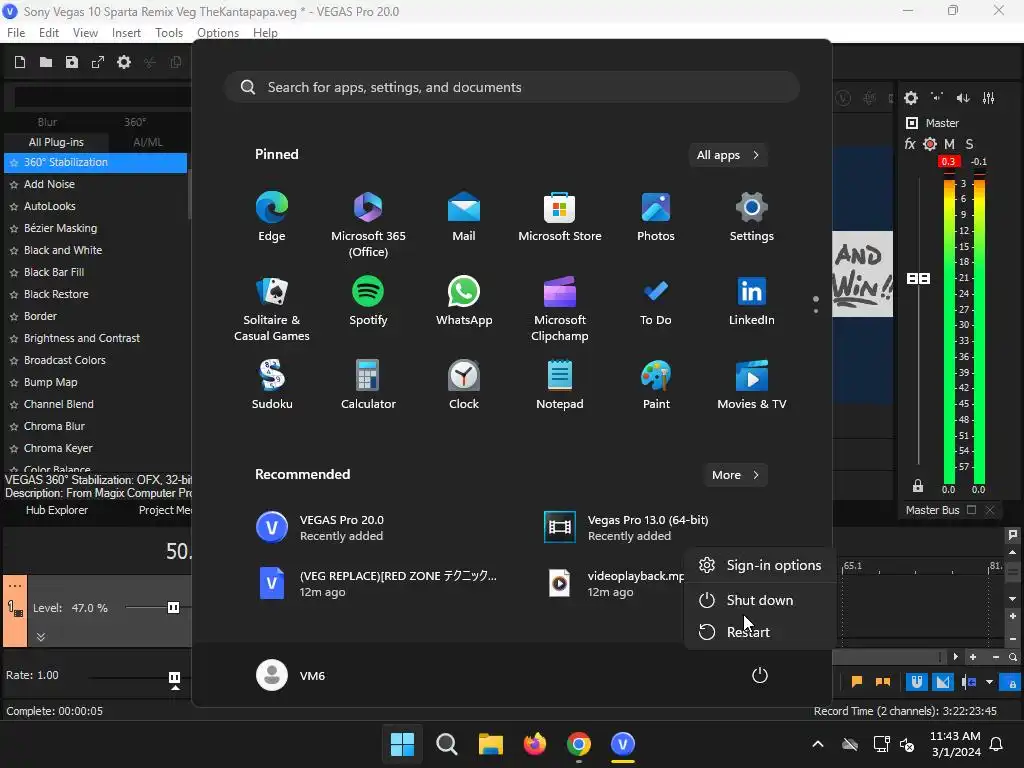This screenshot has width=1024, height=768.
Task: Expand track controls chevron below Level
Action: [x=40, y=637]
